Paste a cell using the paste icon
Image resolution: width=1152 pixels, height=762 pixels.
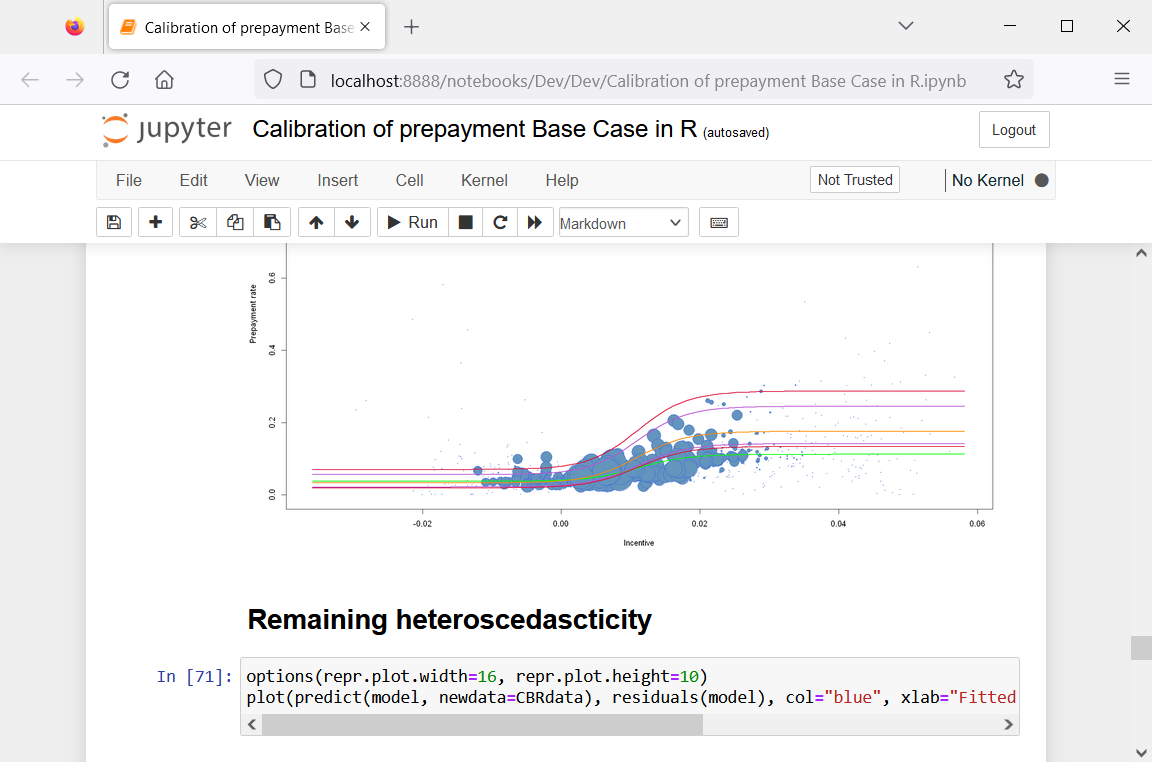tap(272, 221)
